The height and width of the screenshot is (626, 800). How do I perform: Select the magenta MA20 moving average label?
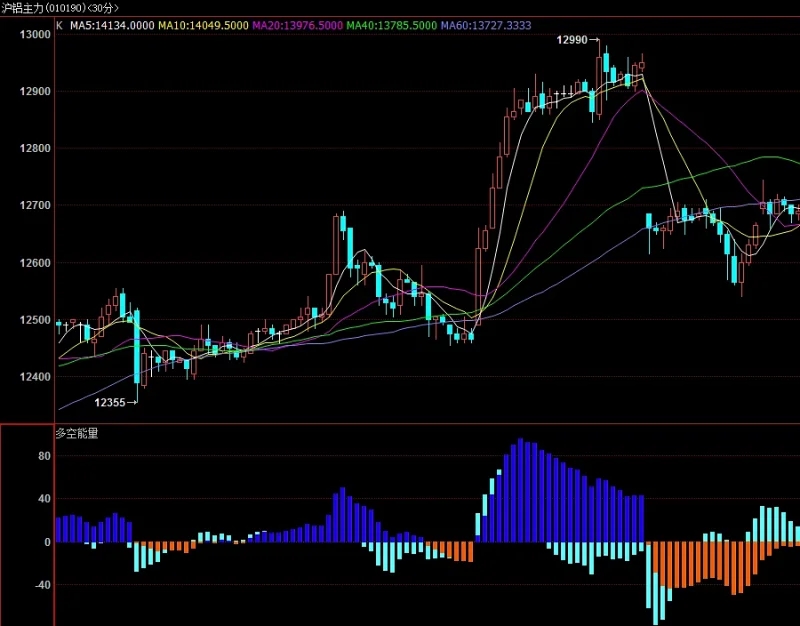pyautogui.click(x=297, y=26)
